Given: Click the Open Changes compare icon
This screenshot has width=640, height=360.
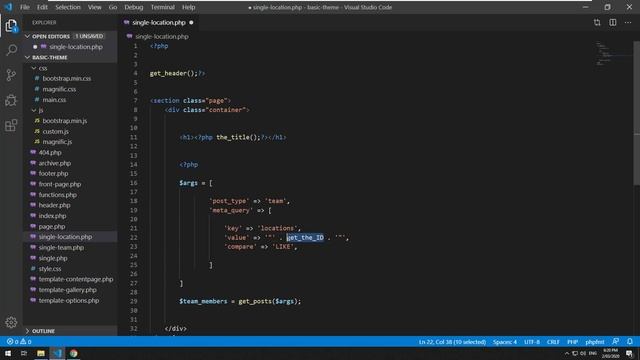Looking at the screenshot, I should click(597, 22).
